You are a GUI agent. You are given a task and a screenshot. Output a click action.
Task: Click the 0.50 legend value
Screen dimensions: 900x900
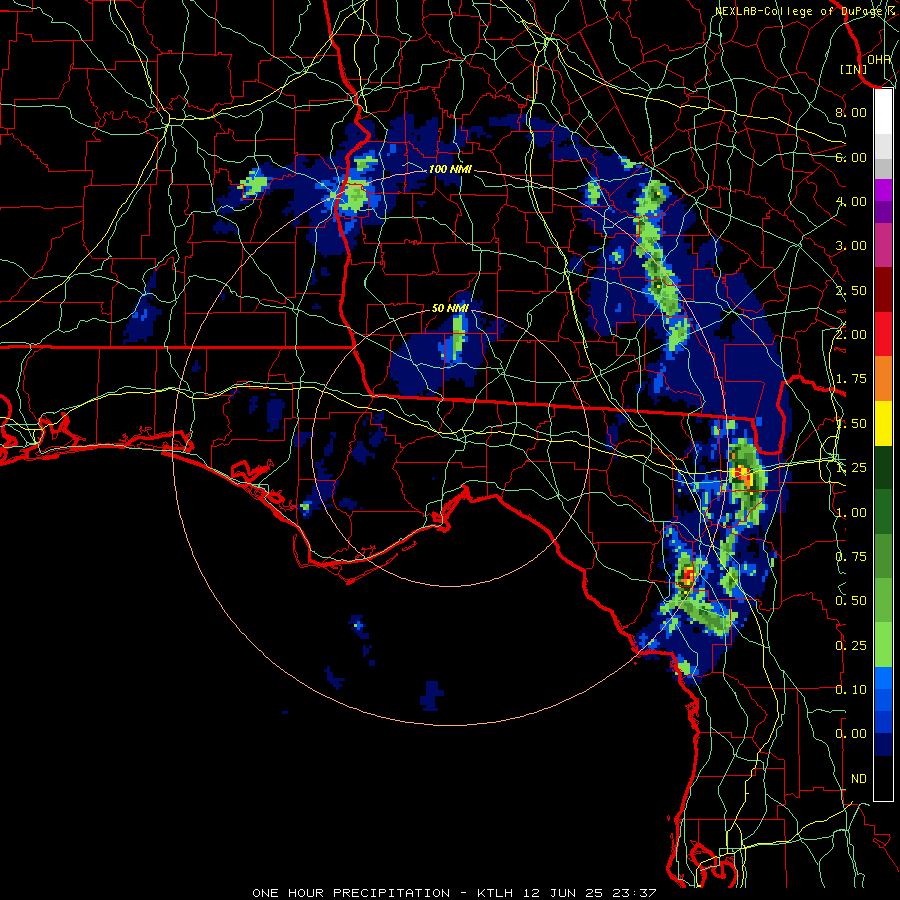(851, 601)
